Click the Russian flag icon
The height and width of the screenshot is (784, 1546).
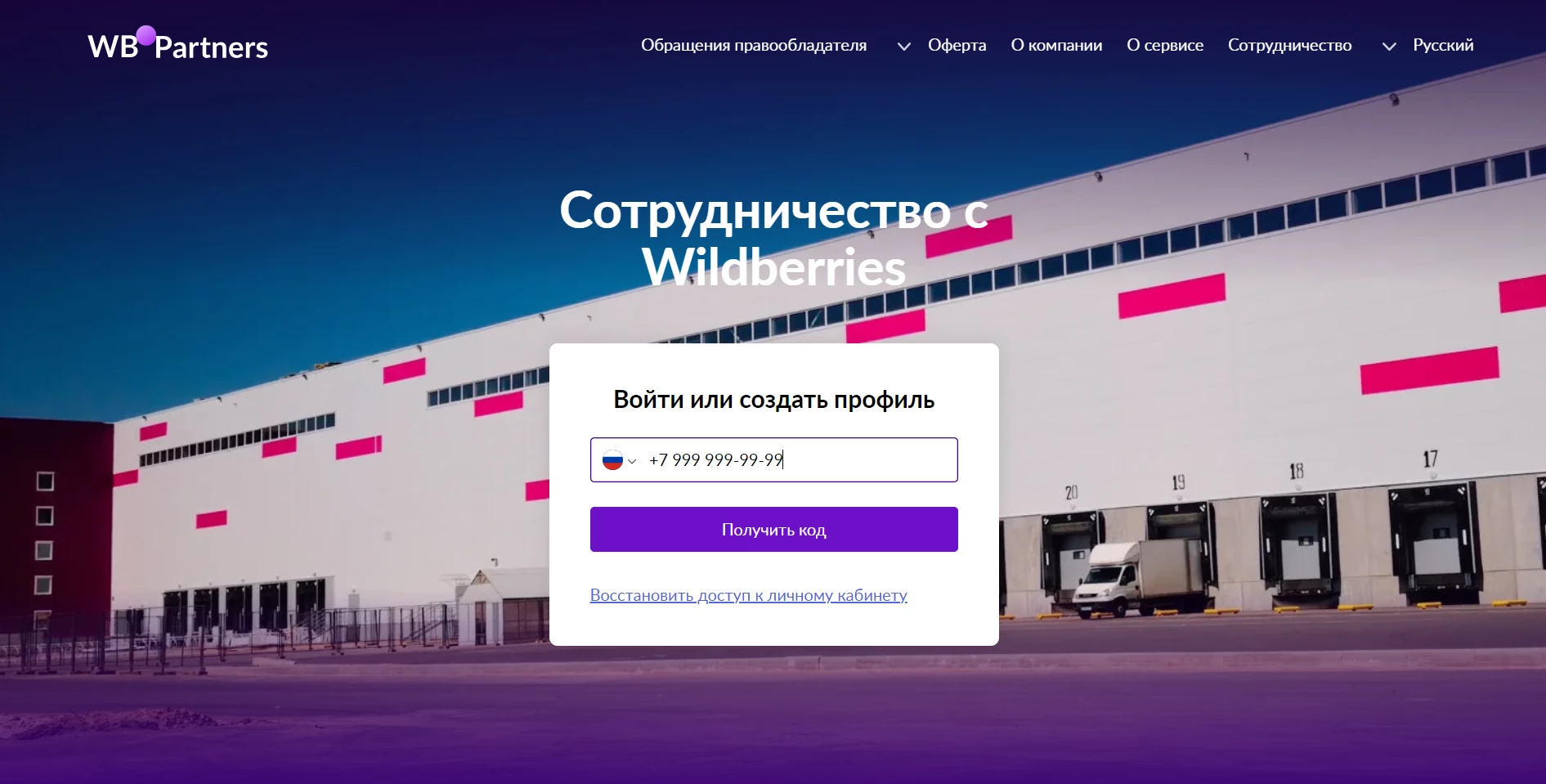click(x=612, y=460)
